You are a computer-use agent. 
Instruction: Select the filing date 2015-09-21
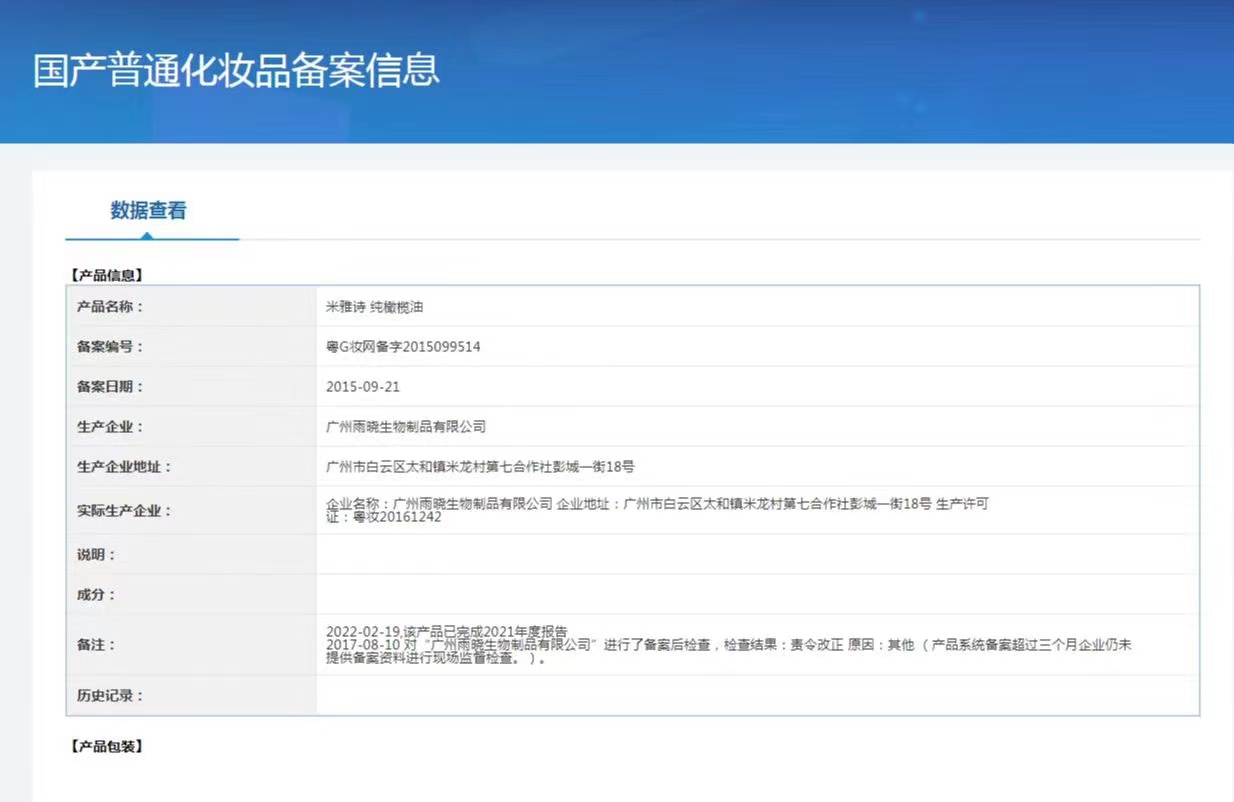point(362,387)
